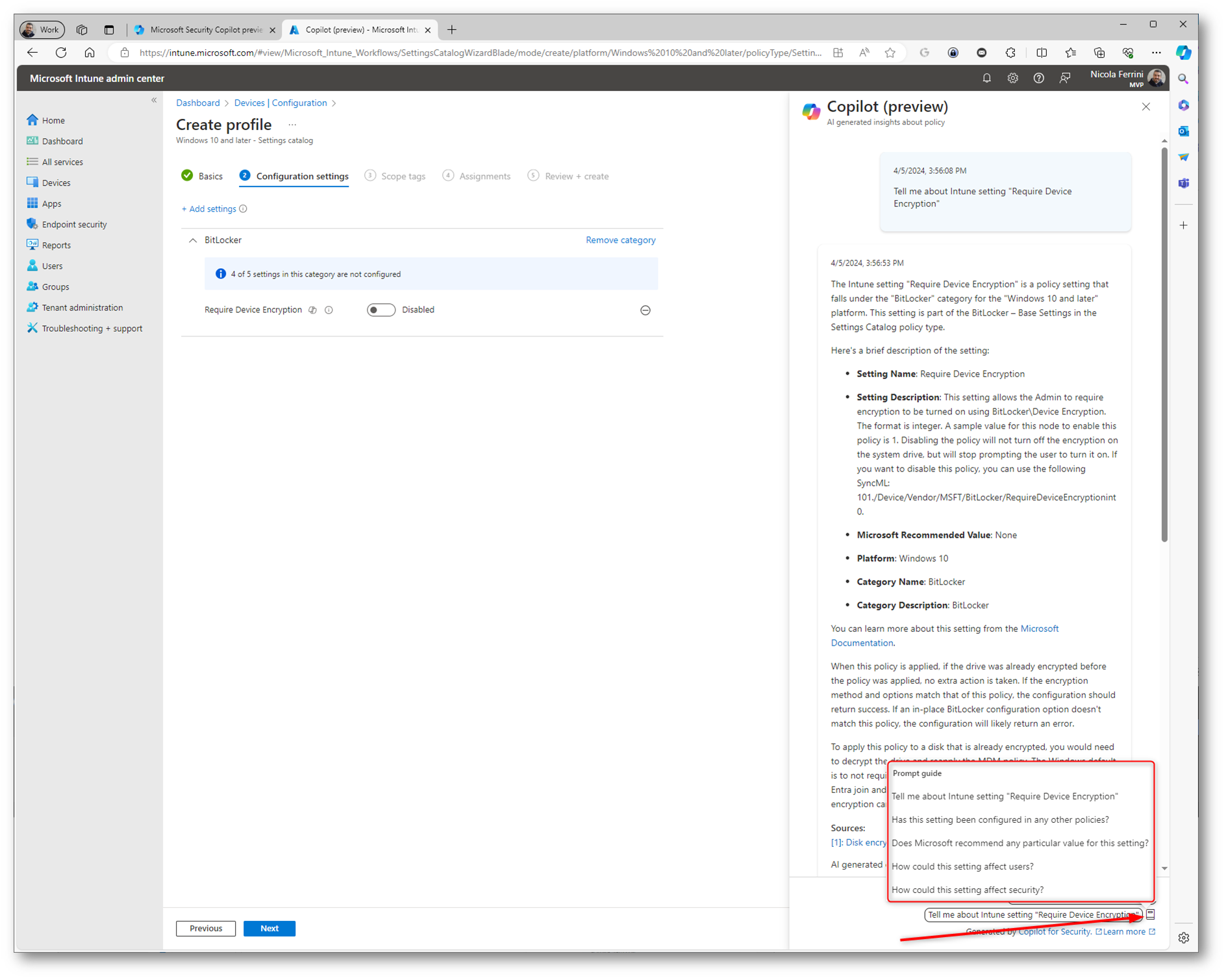
Task: Select prompt guide 'Tell me about Intune setting' entry
Action: [x=1004, y=796]
